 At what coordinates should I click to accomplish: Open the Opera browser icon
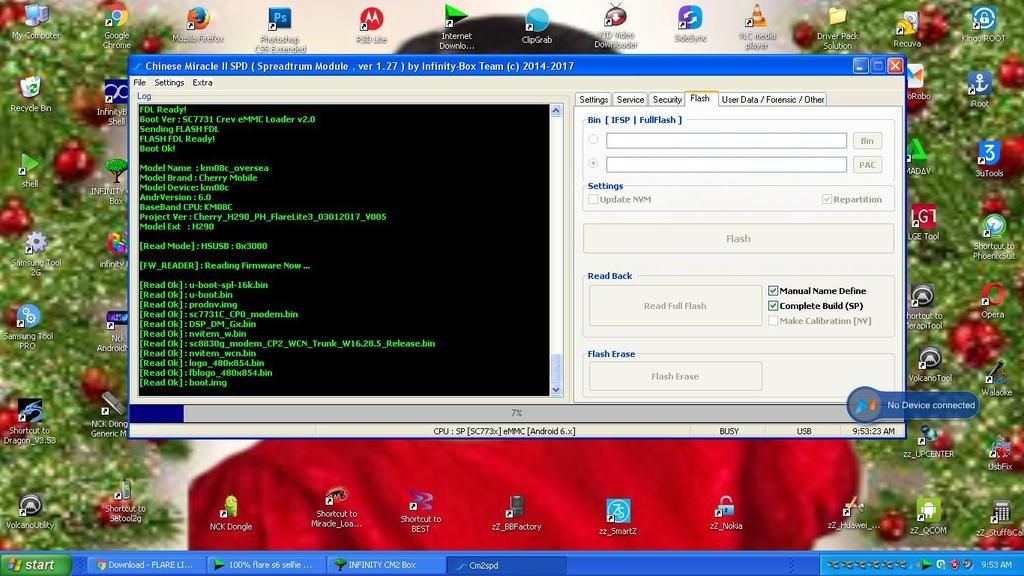click(992, 295)
